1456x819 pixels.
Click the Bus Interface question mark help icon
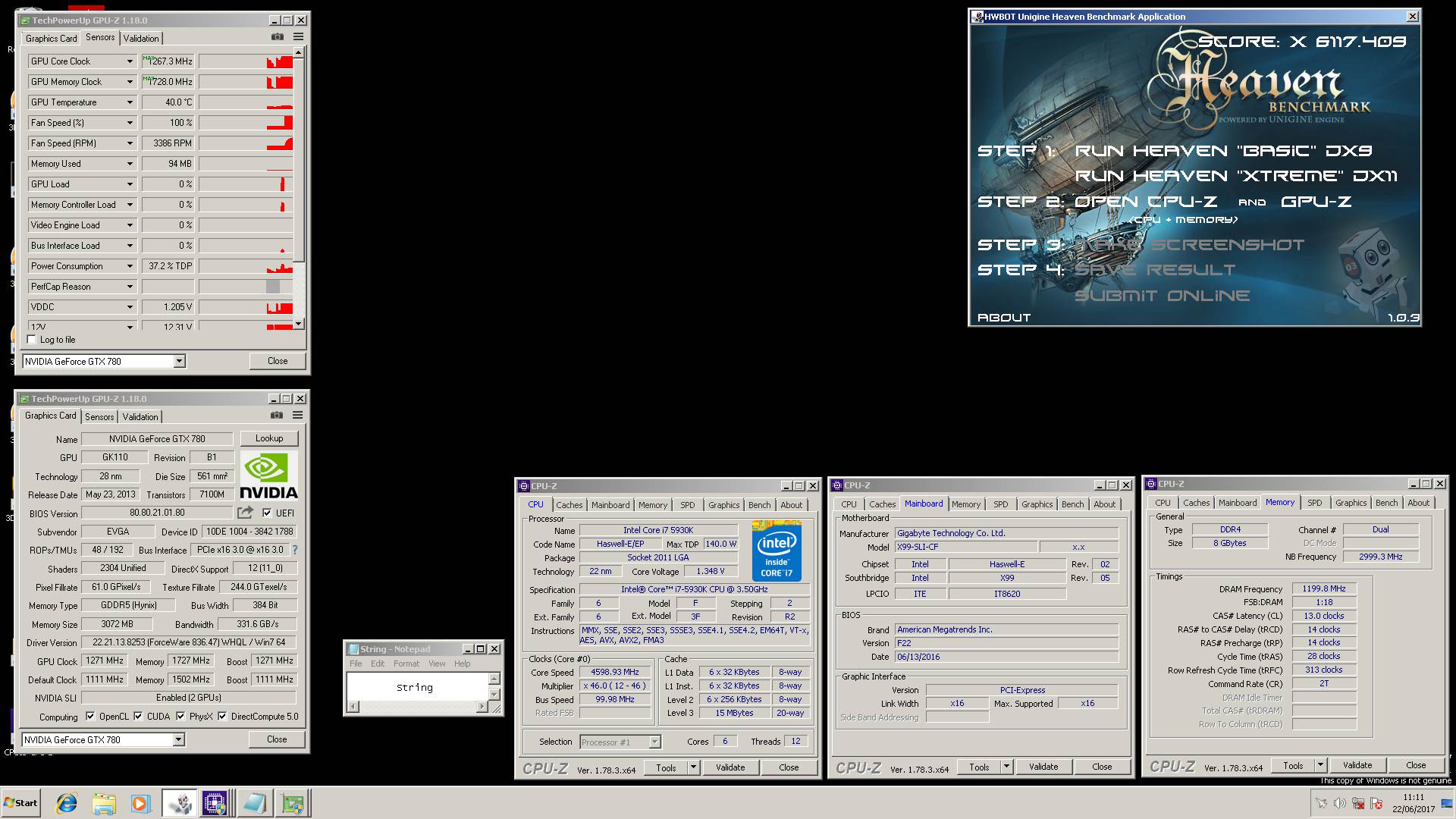coord(295,551)
